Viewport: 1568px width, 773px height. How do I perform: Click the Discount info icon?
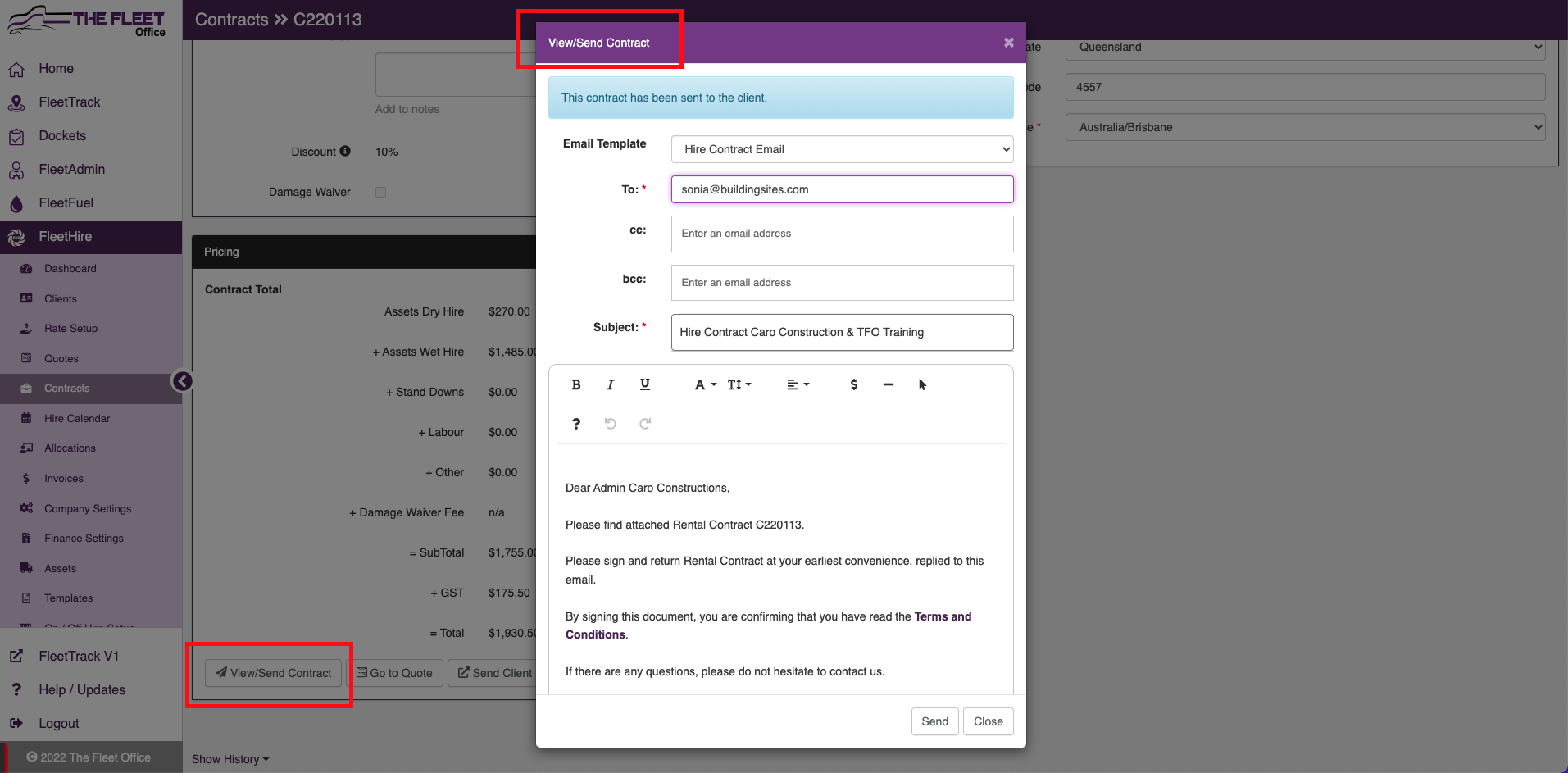pyautogui.click(x=345, y=151)
